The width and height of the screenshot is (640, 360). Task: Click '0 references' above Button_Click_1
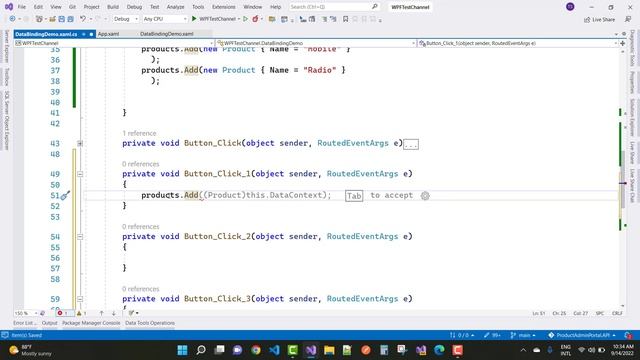click(141, 164)
